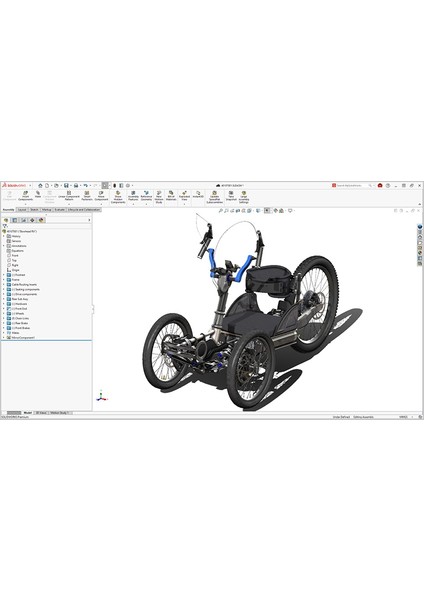Expand the Annotations node in the tree
424x600 pixels.
point(4,246)
